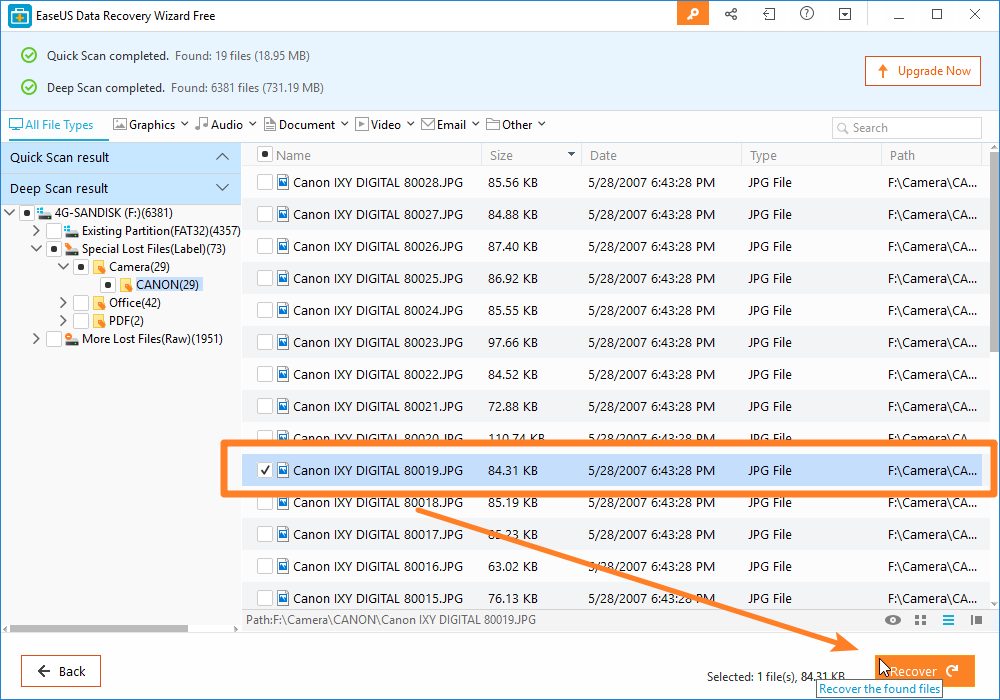
Task: Click the tree panel horizontal scrollbar
Action: tap(99, 629)
